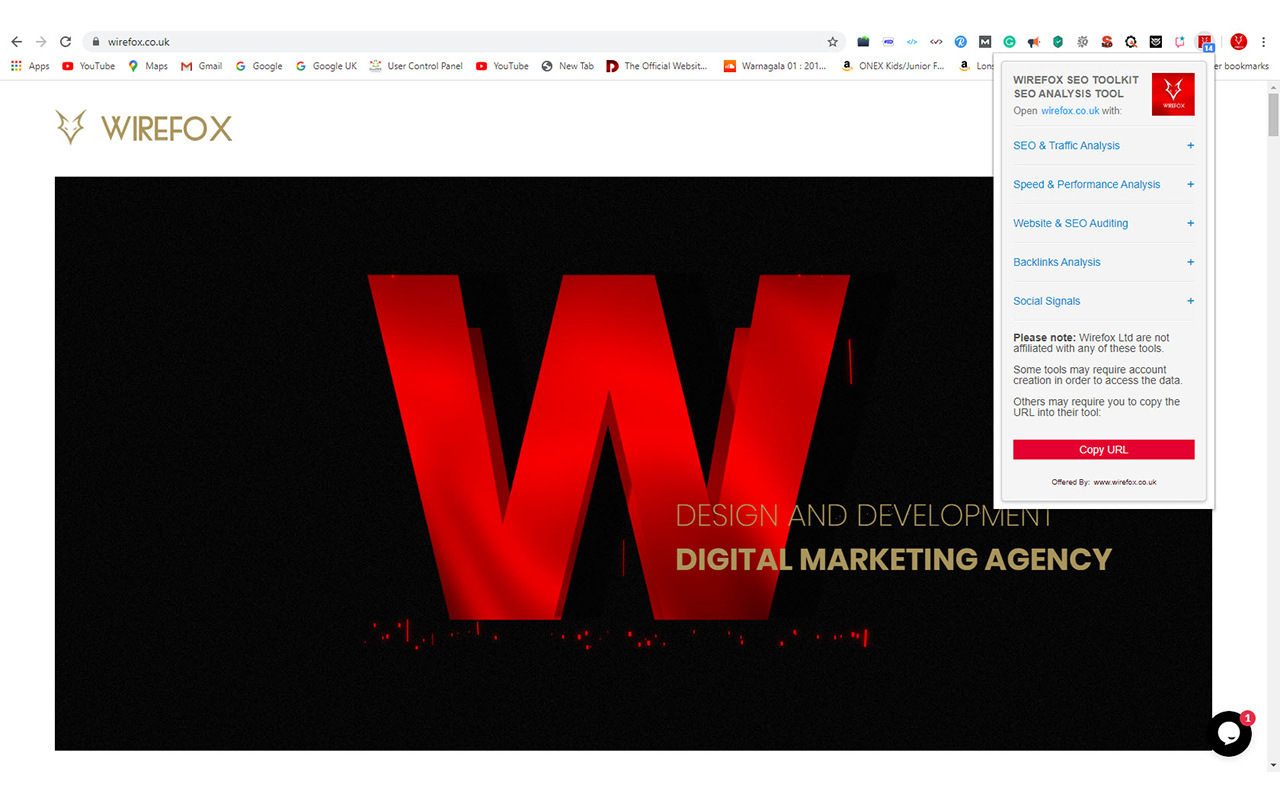Open the Apps bookmark shortcut
1280x800 pixels.
(x=30, y=66)
